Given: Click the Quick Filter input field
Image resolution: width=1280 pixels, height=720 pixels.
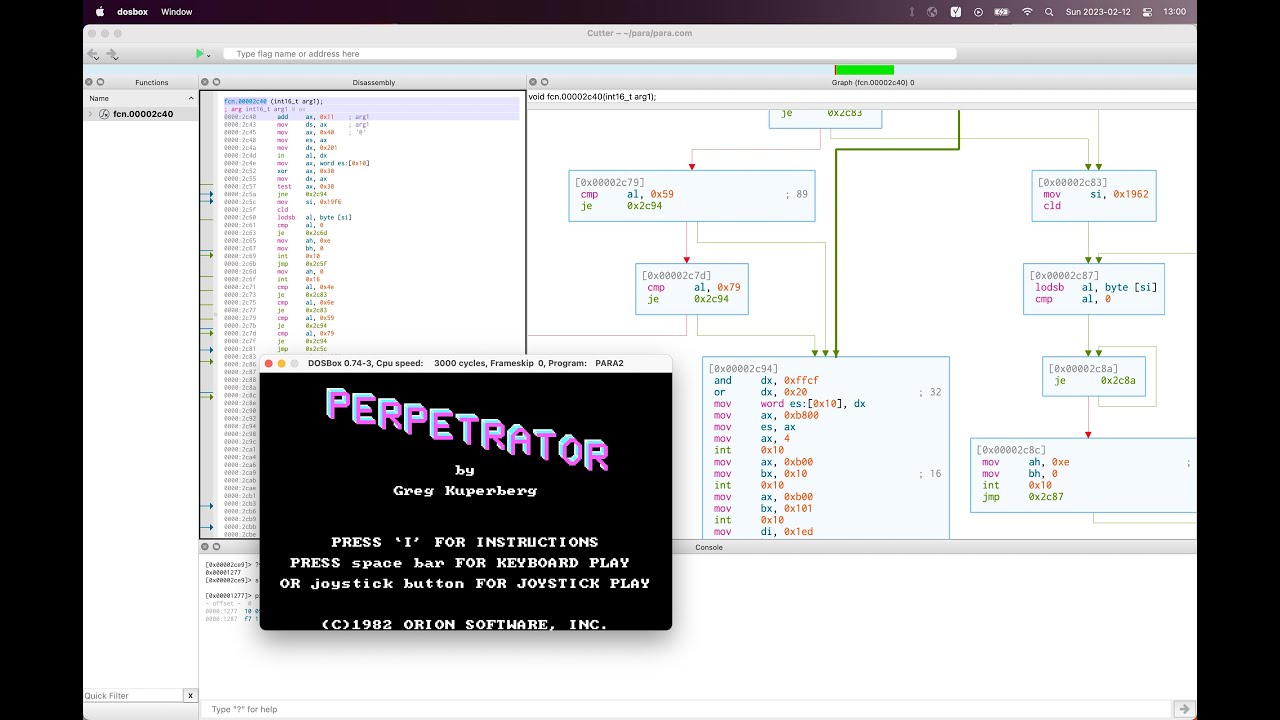Looking at the screenshot, I should coord(133,695).
